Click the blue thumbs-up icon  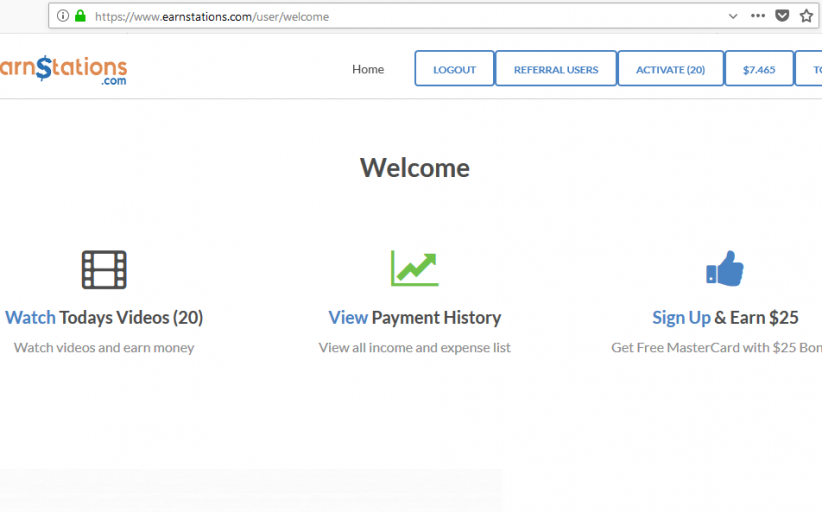(x=725, y=268)
